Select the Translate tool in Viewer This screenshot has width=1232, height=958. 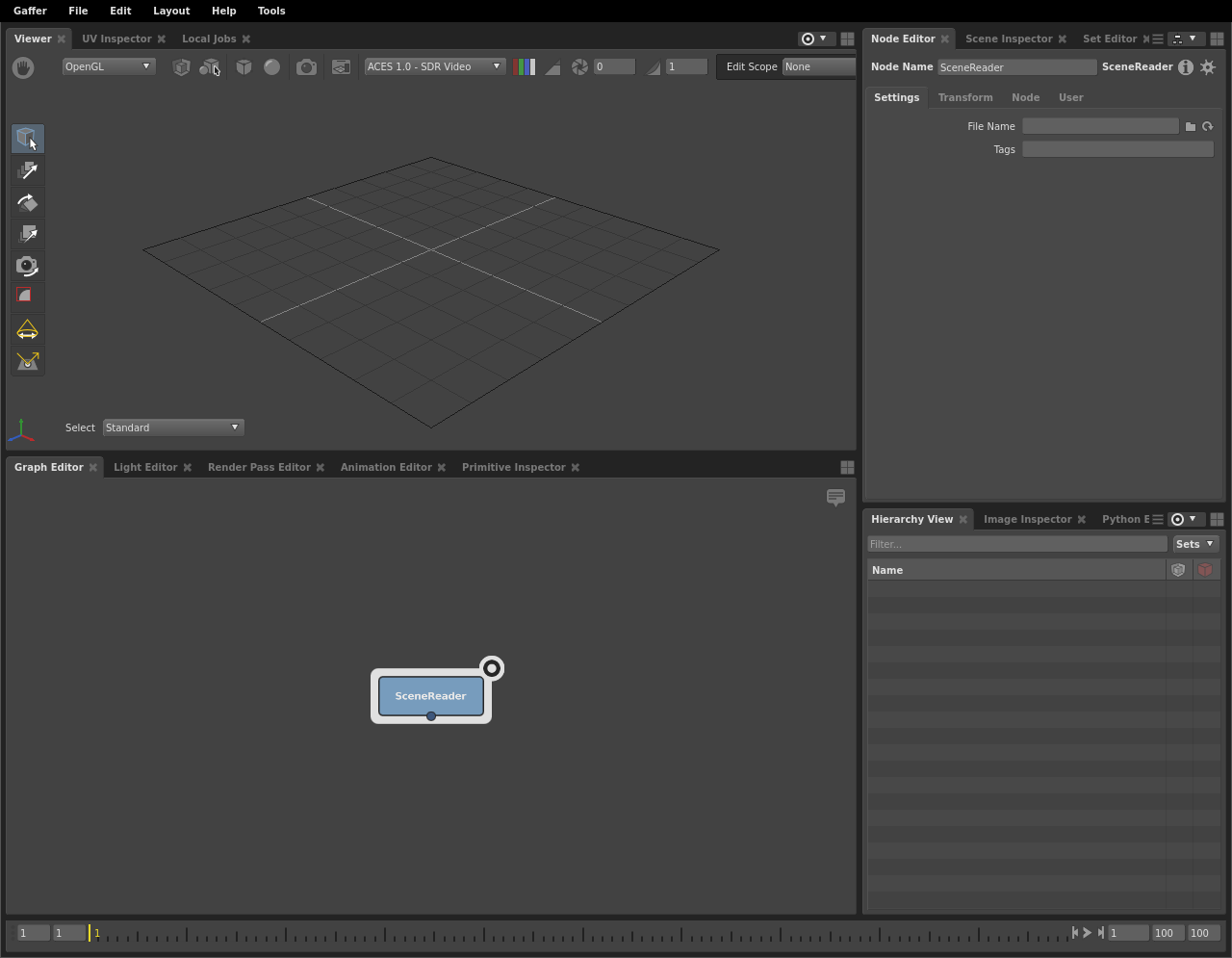28,171
